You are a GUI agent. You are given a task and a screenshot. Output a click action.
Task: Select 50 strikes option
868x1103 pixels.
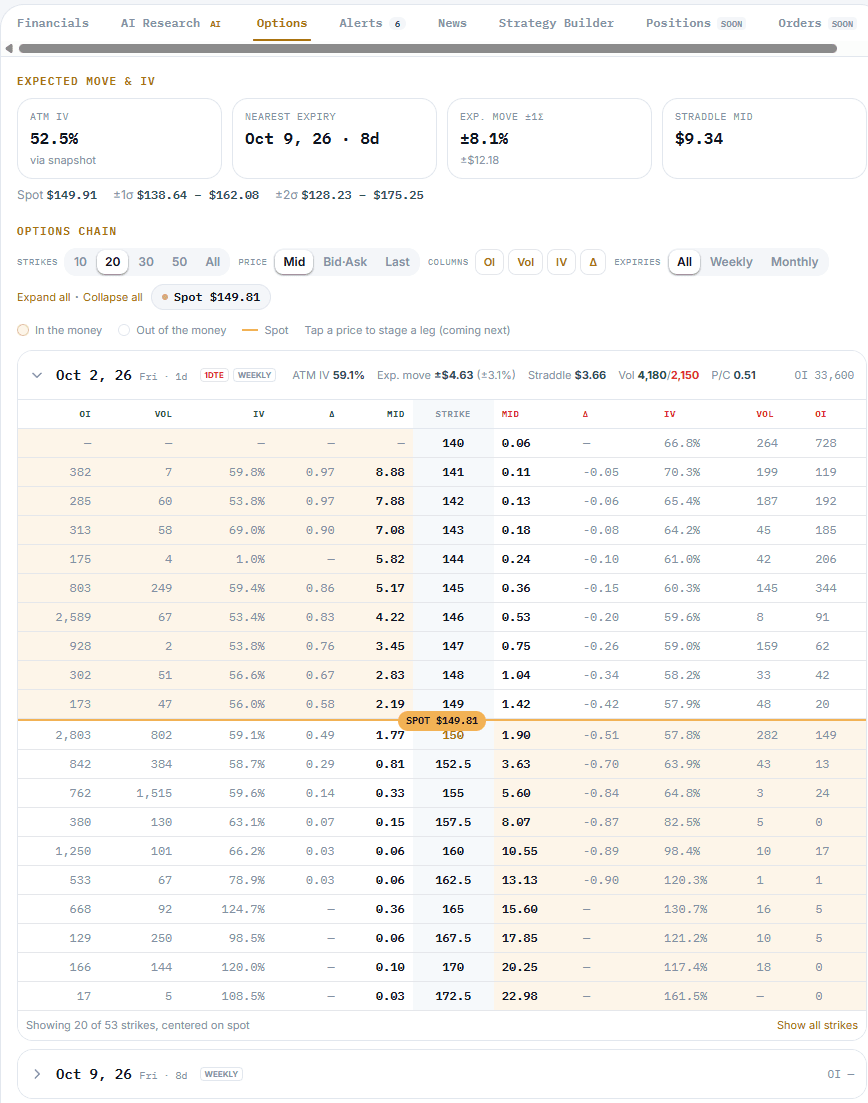tap(179, 262)
